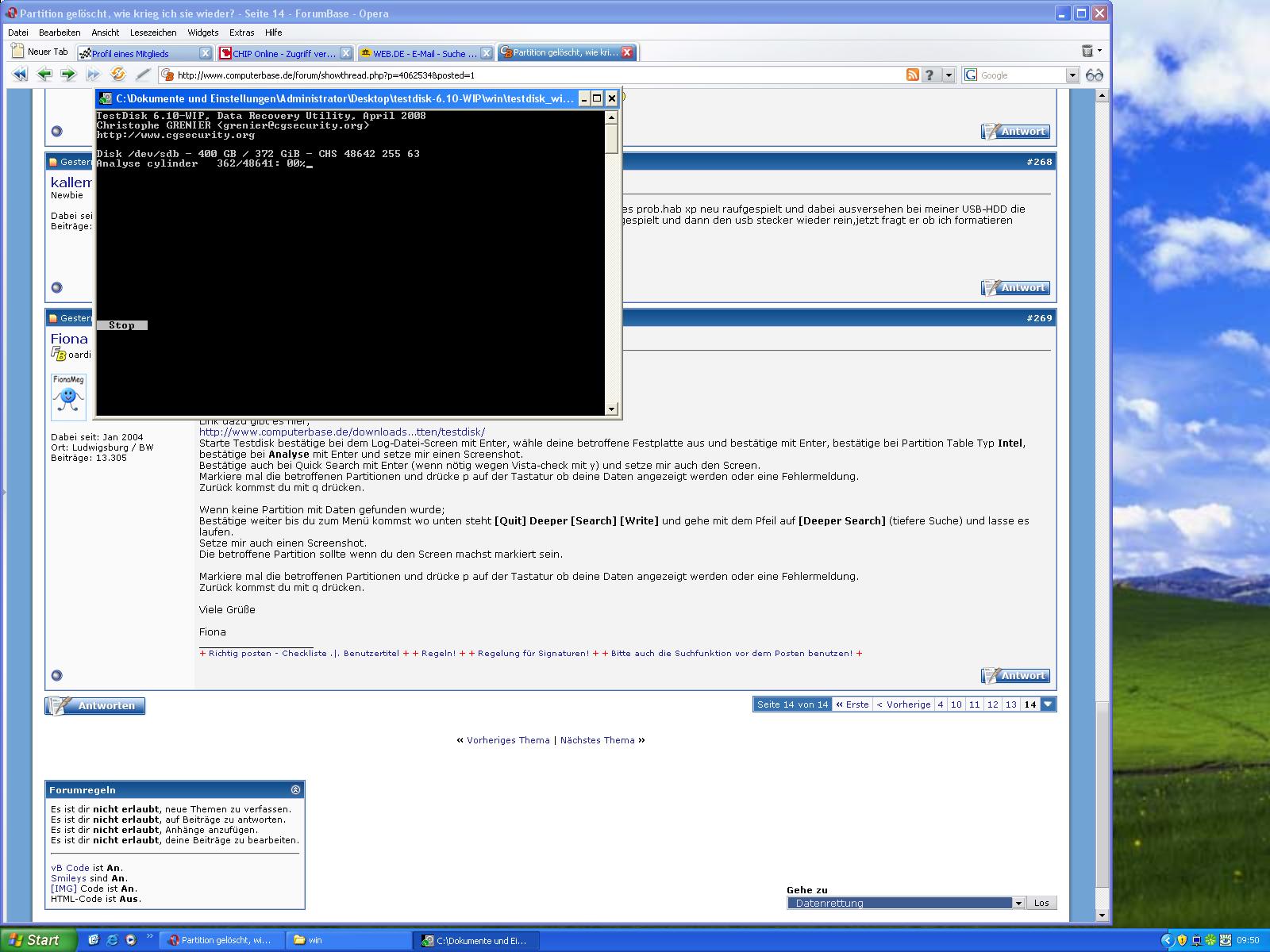Open the page-jump dropdown arrow next to 14
Image resolution: width=1270 pixels, height=952 pixels.
click(1048, 704)
